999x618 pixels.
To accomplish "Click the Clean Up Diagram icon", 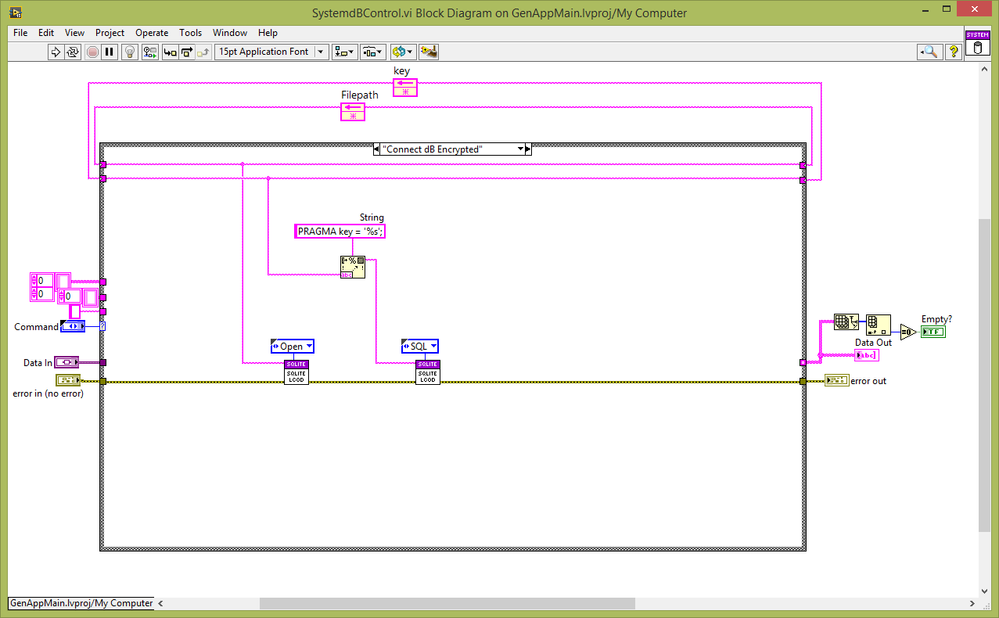I will pyautogui.click(x=429, y=51).
